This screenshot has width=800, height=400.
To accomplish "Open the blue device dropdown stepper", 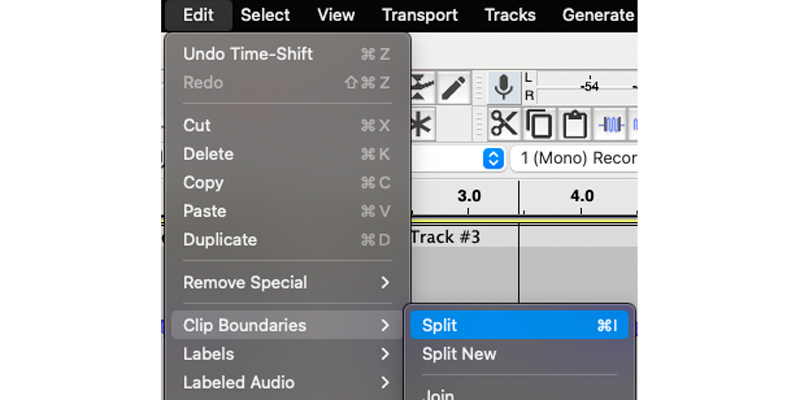I will click(493, 159).
